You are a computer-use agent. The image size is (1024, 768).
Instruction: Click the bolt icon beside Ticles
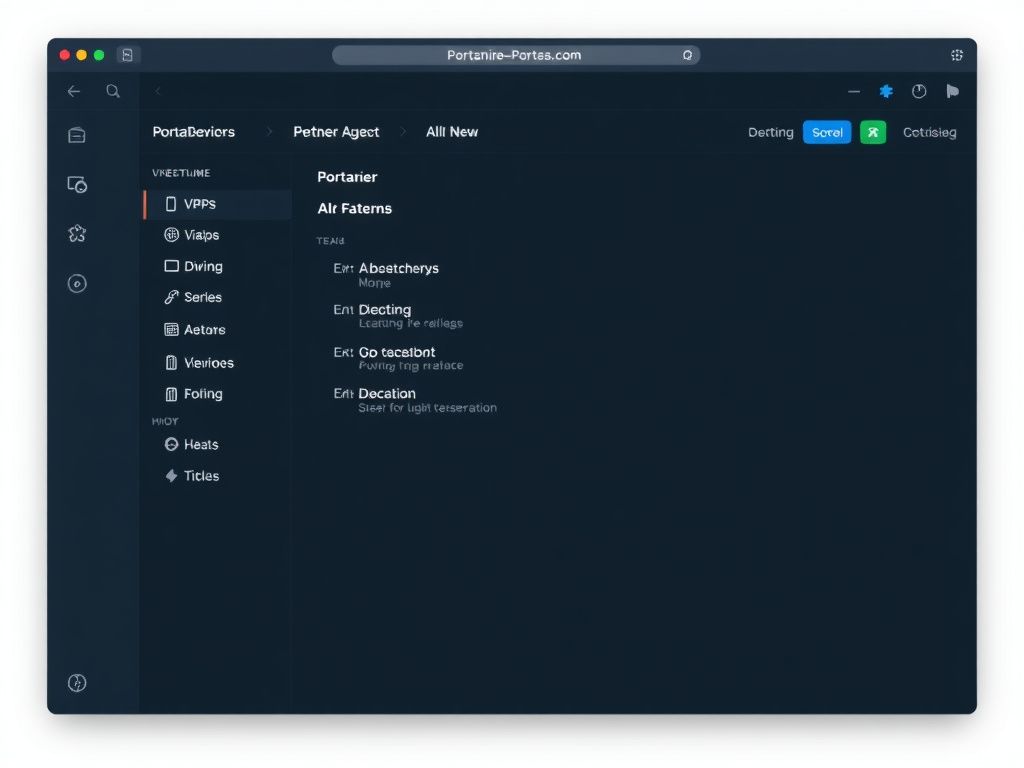[x=171, y=475]
